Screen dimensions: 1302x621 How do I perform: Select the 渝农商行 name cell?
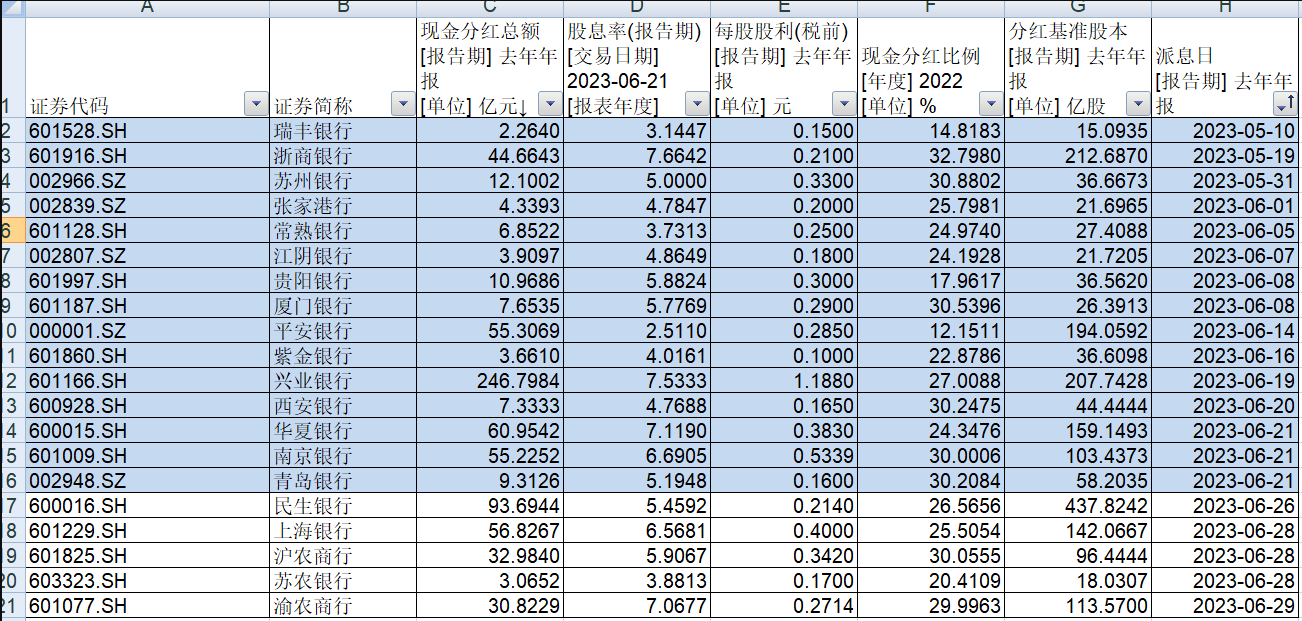[343, 605]
